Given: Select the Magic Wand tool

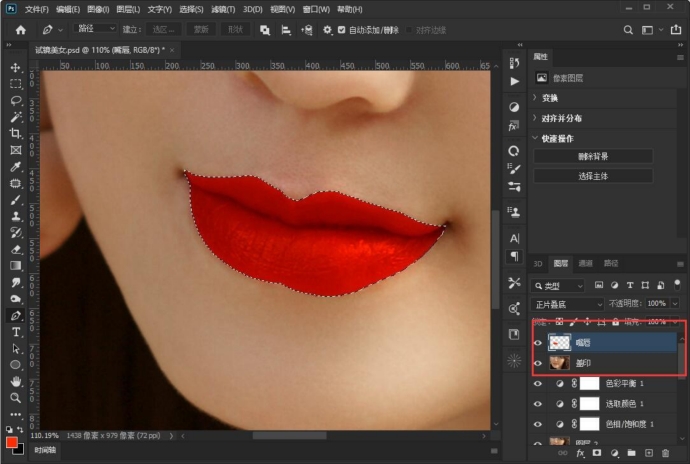Looking at the screenshot, I should [x=16, y=117].
